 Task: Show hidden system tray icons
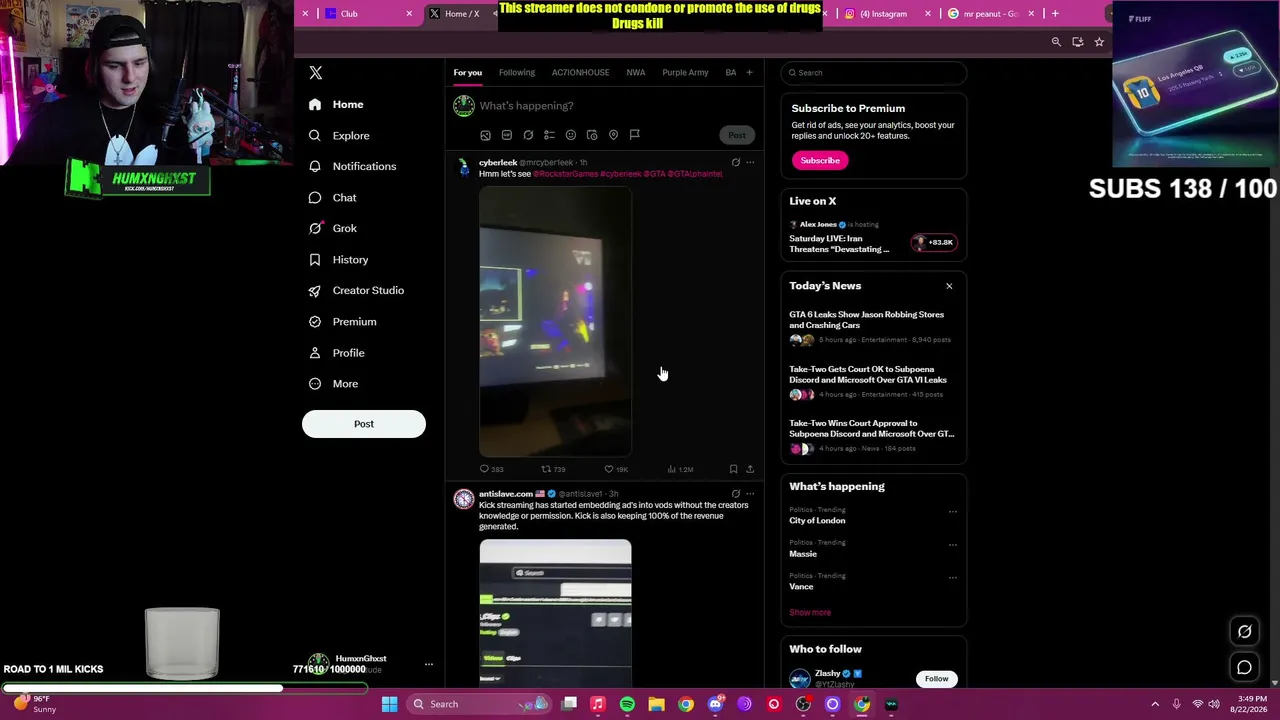1155,704
